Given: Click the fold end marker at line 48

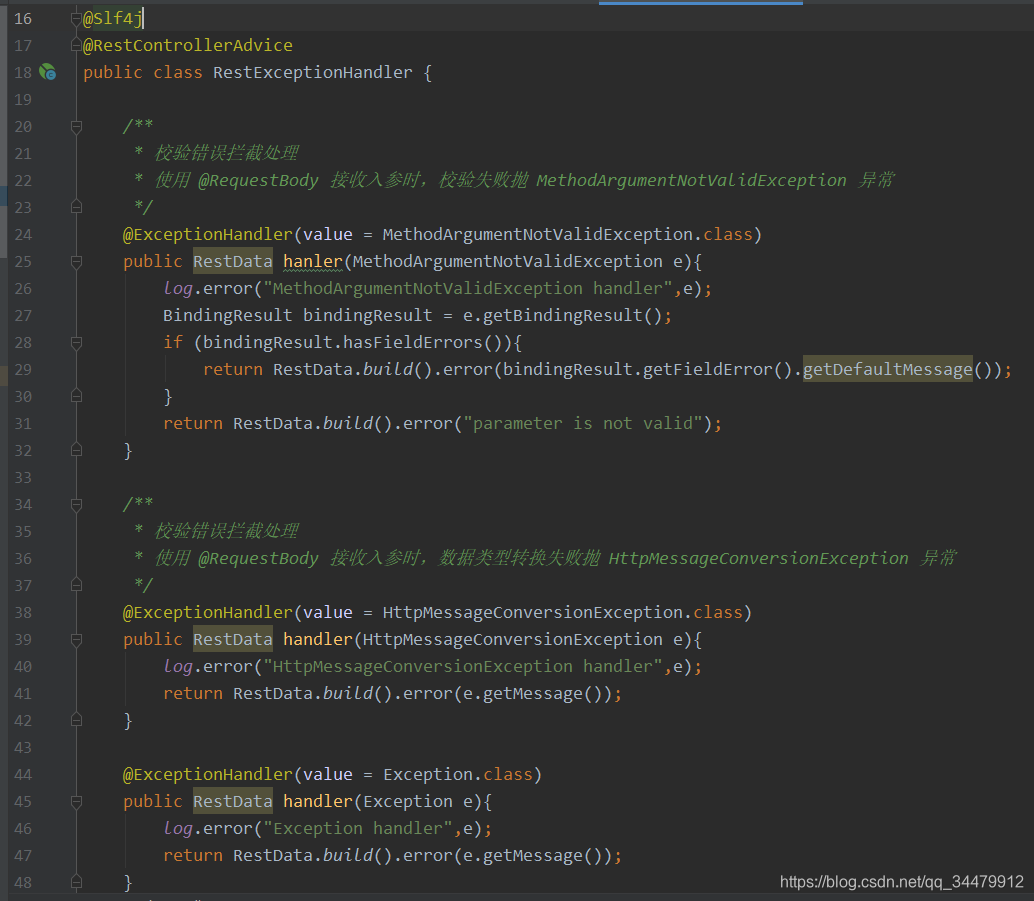Looking at the screenshot, I should pyautogui.click(x=76, y=883).
